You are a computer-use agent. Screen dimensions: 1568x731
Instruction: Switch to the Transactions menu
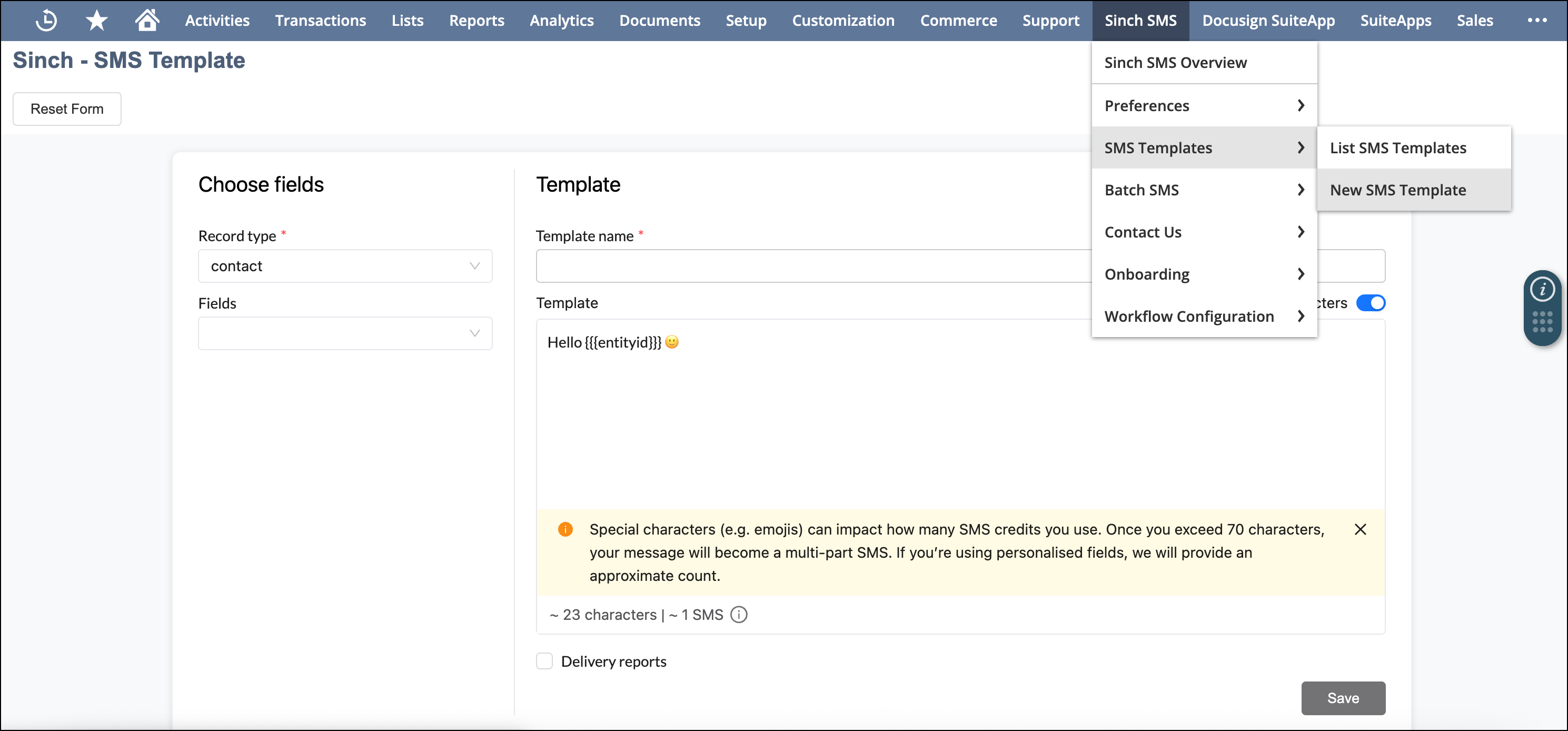click(x=321, y=20)
